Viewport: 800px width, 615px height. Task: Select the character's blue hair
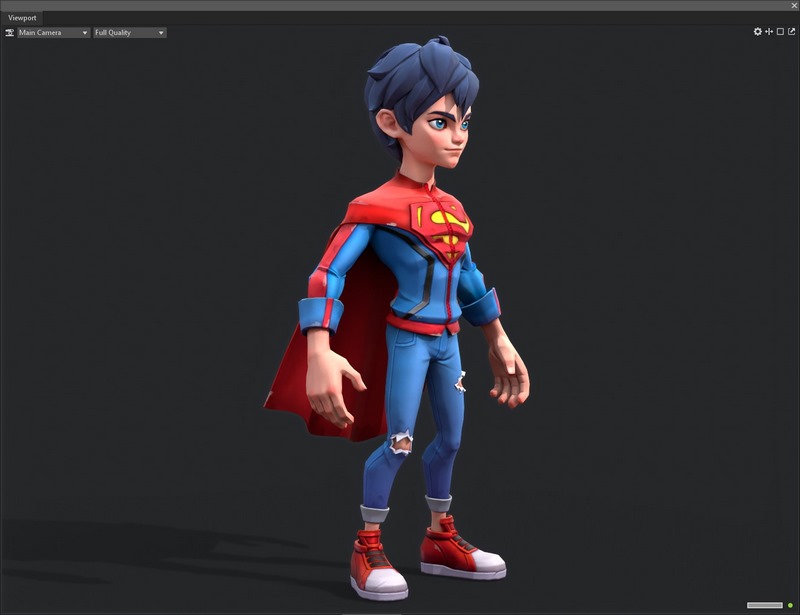coord(413,75)
